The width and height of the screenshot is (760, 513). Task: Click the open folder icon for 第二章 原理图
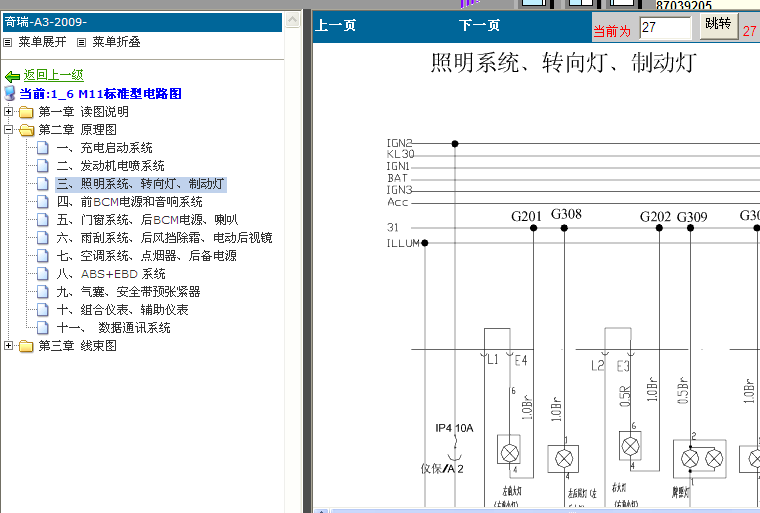coord(26,130)
